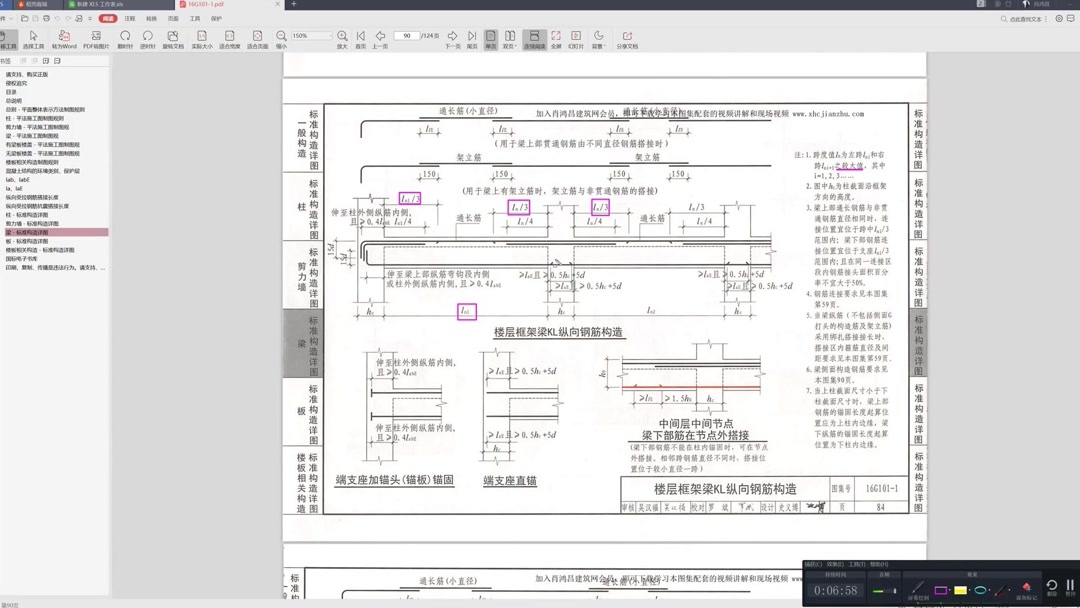Open the rectangle tool dropdown in effects panel

click(x=950, y=588)
